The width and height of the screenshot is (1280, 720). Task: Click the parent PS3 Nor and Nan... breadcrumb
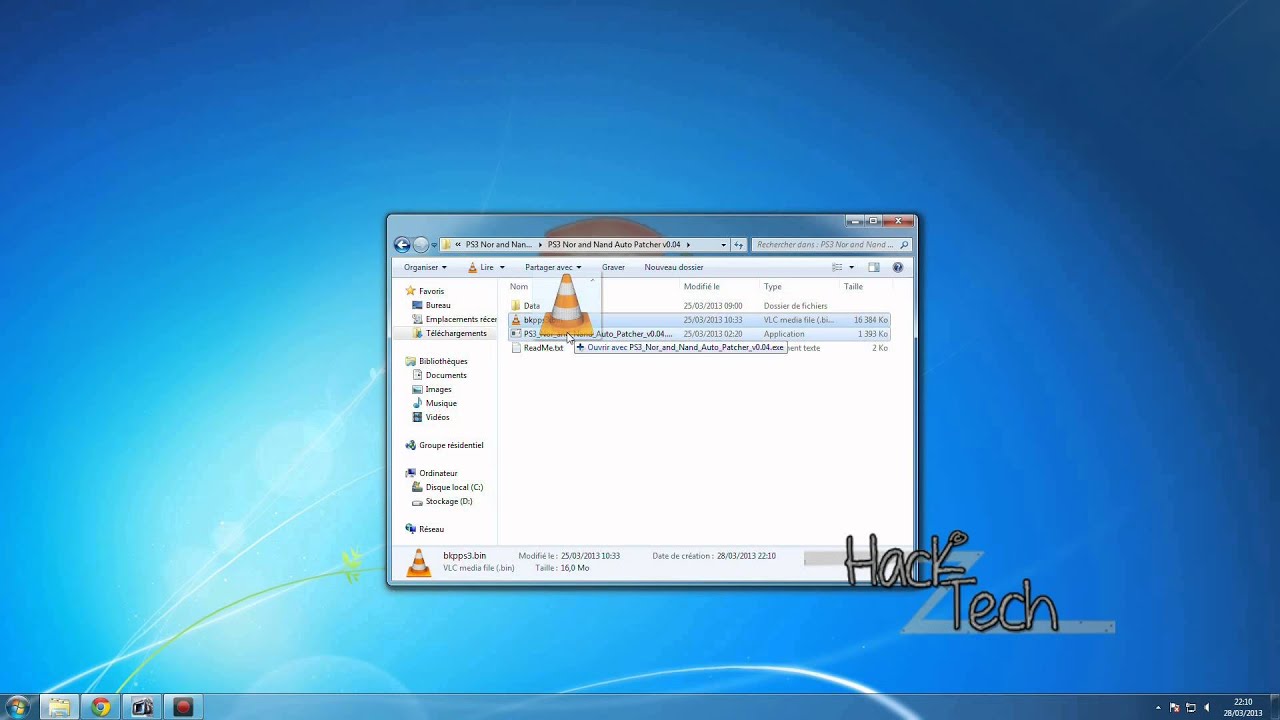tap(498, 244)
